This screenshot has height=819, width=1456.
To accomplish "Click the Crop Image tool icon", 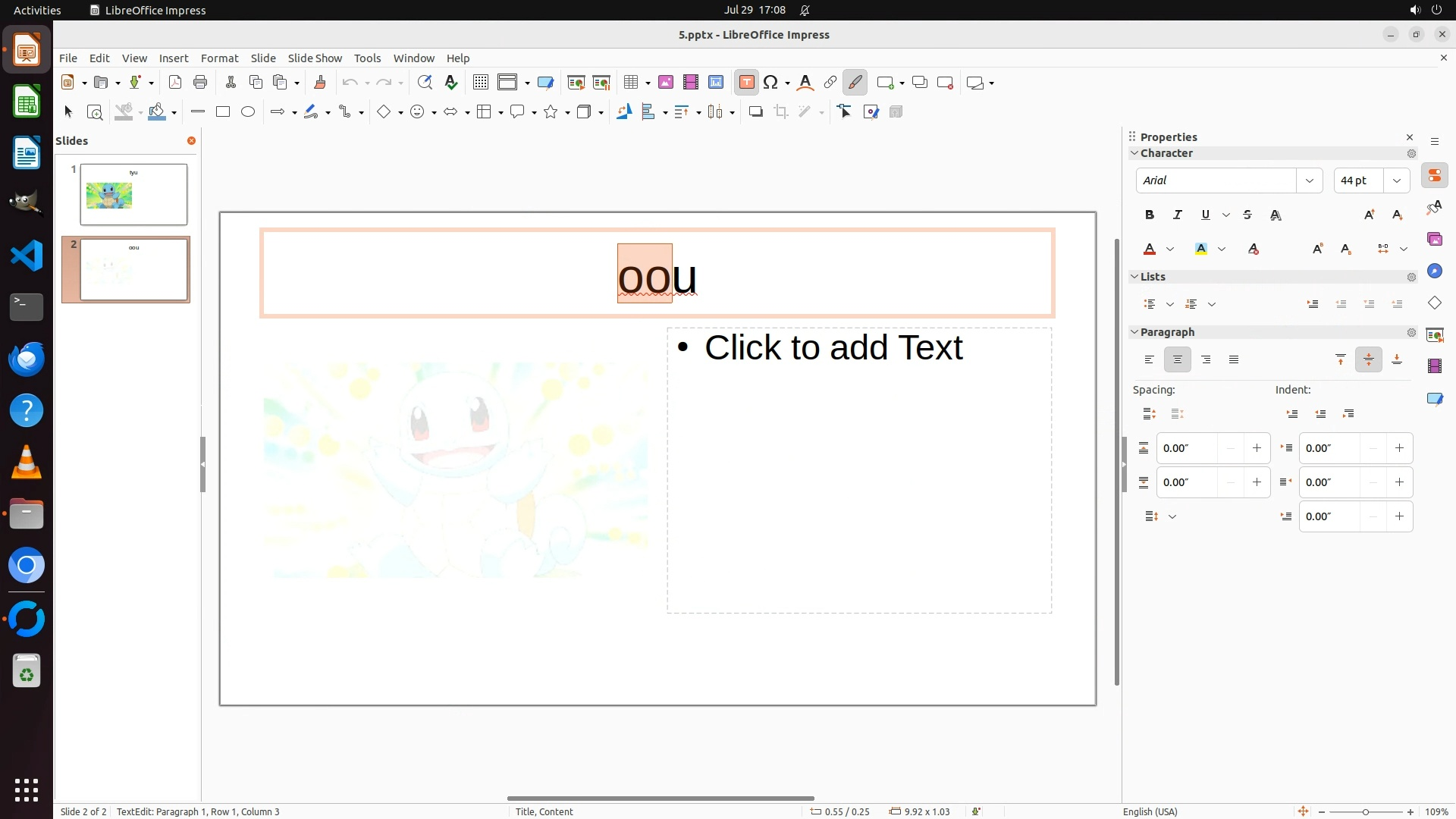I will click(781, 112).
